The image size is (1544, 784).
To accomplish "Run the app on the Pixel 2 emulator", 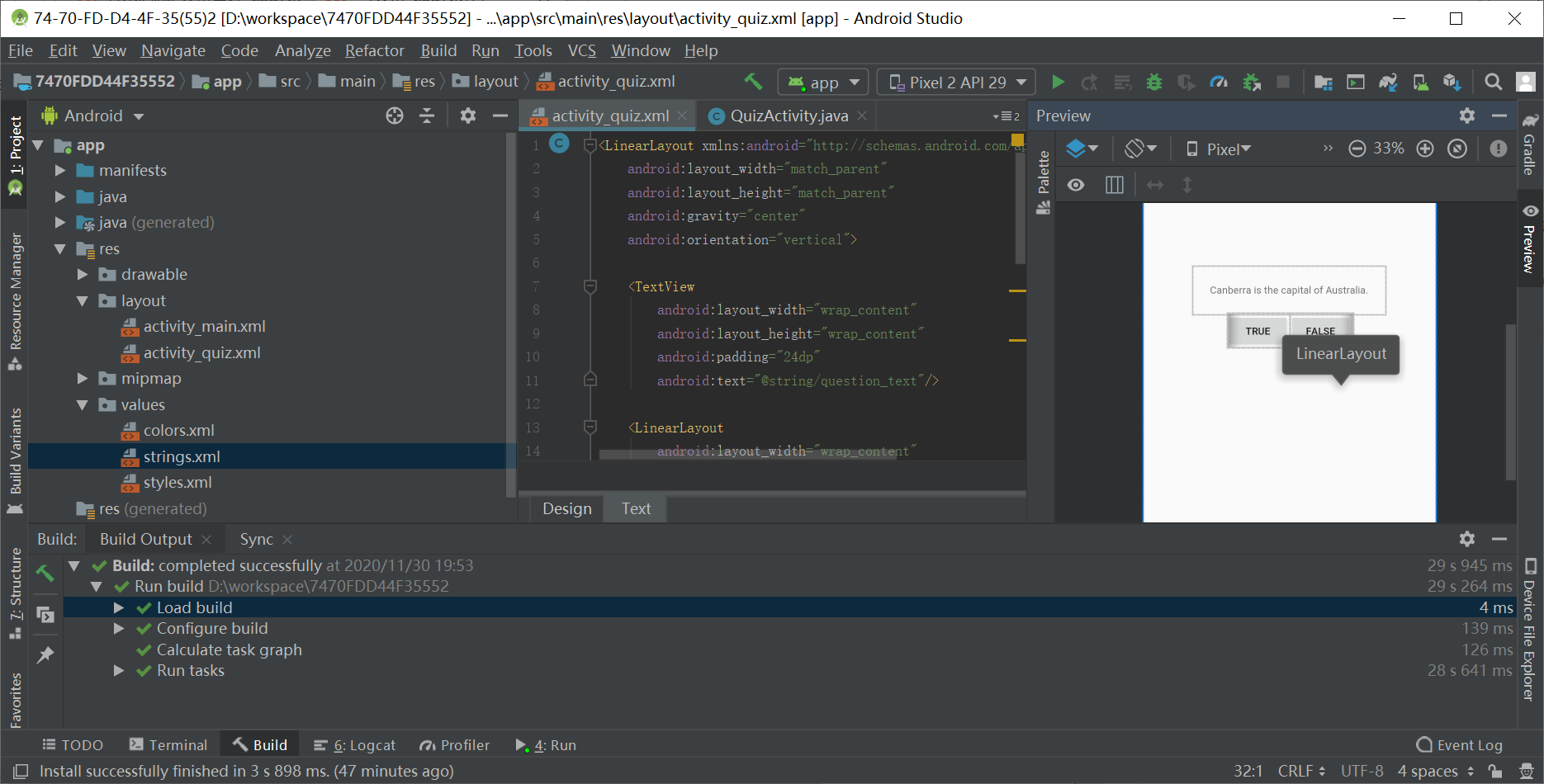I will point(1059,82).
